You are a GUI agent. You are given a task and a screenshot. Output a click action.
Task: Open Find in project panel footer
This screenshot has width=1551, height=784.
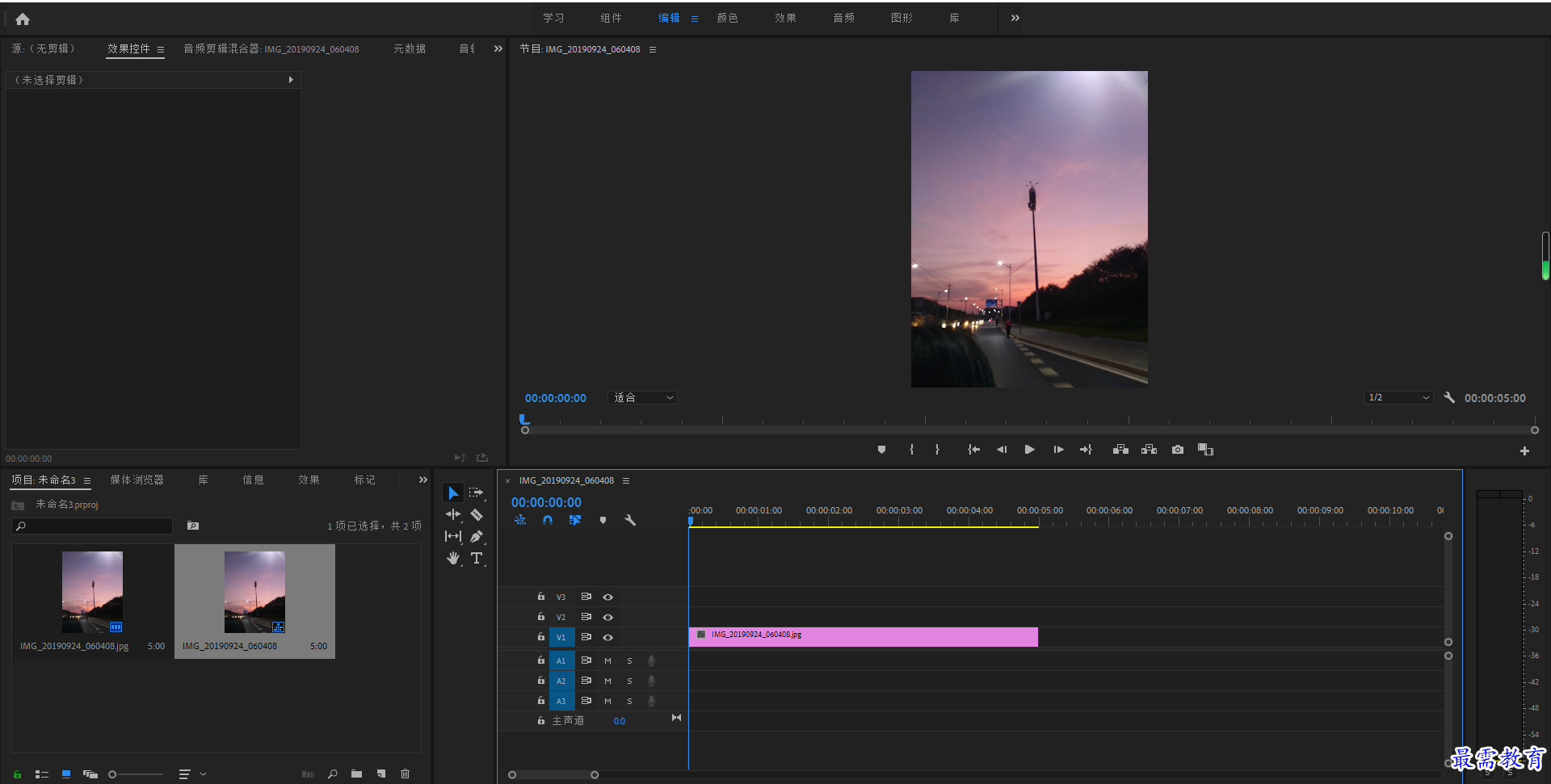pos(333,774)
